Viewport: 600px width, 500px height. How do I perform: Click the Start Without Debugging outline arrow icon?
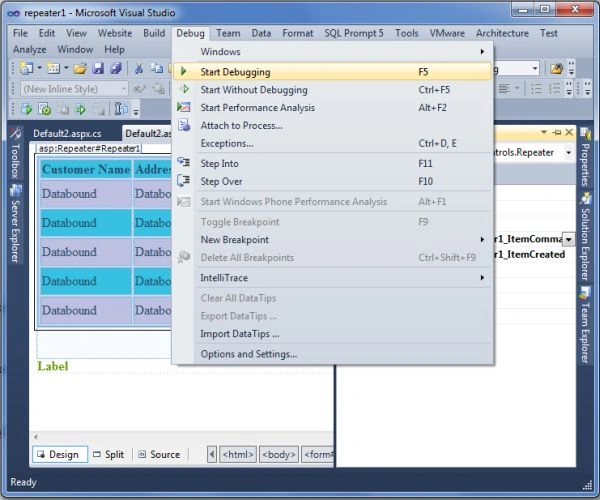pyautogui.click(x=184, y=89)
